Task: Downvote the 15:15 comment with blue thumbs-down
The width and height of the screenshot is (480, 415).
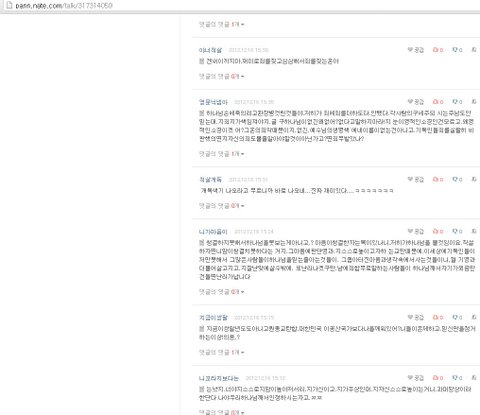Action: [457, 317]
